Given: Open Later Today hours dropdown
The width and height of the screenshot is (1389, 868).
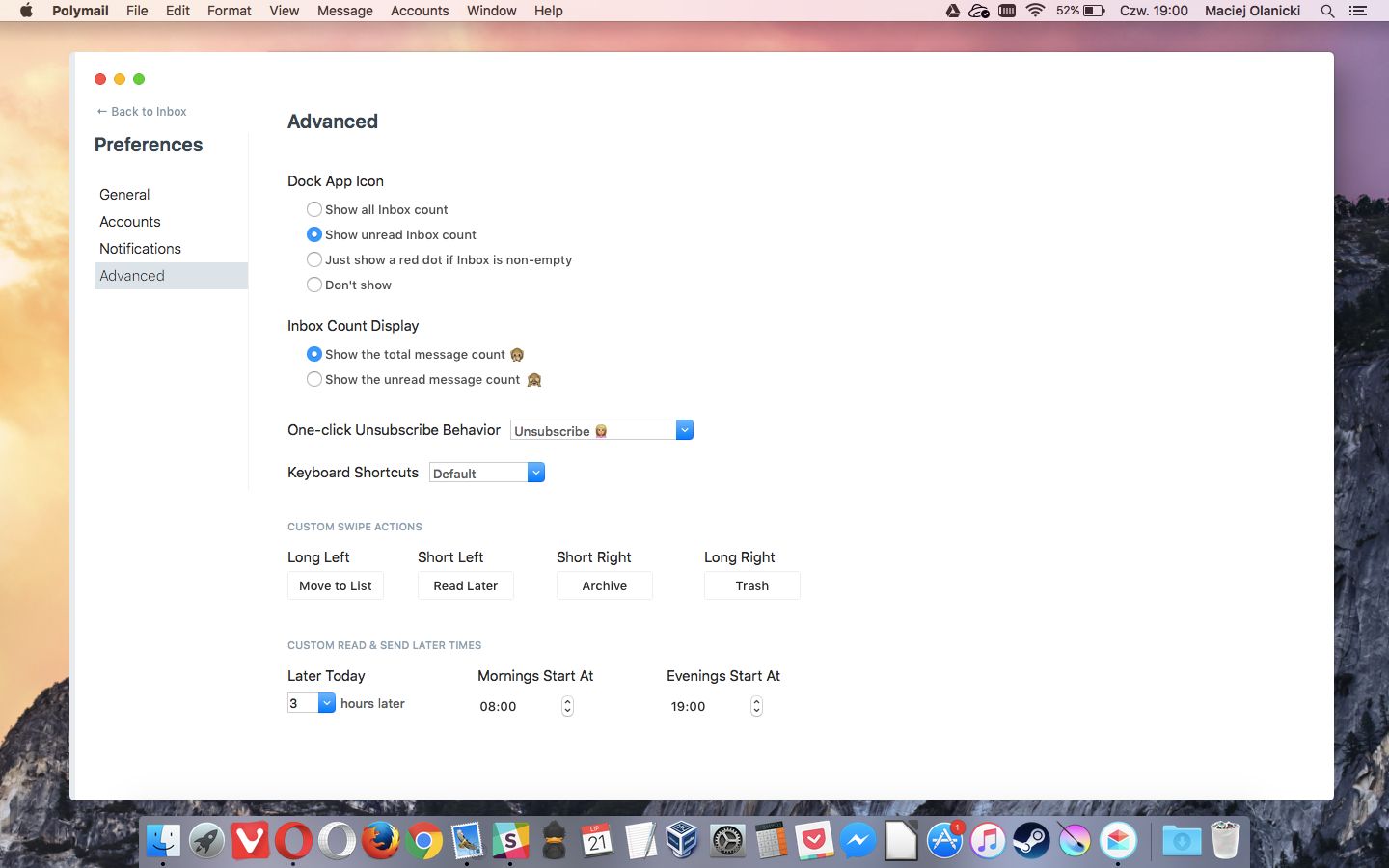Looking at the screenshot, I should pos(312,703).
